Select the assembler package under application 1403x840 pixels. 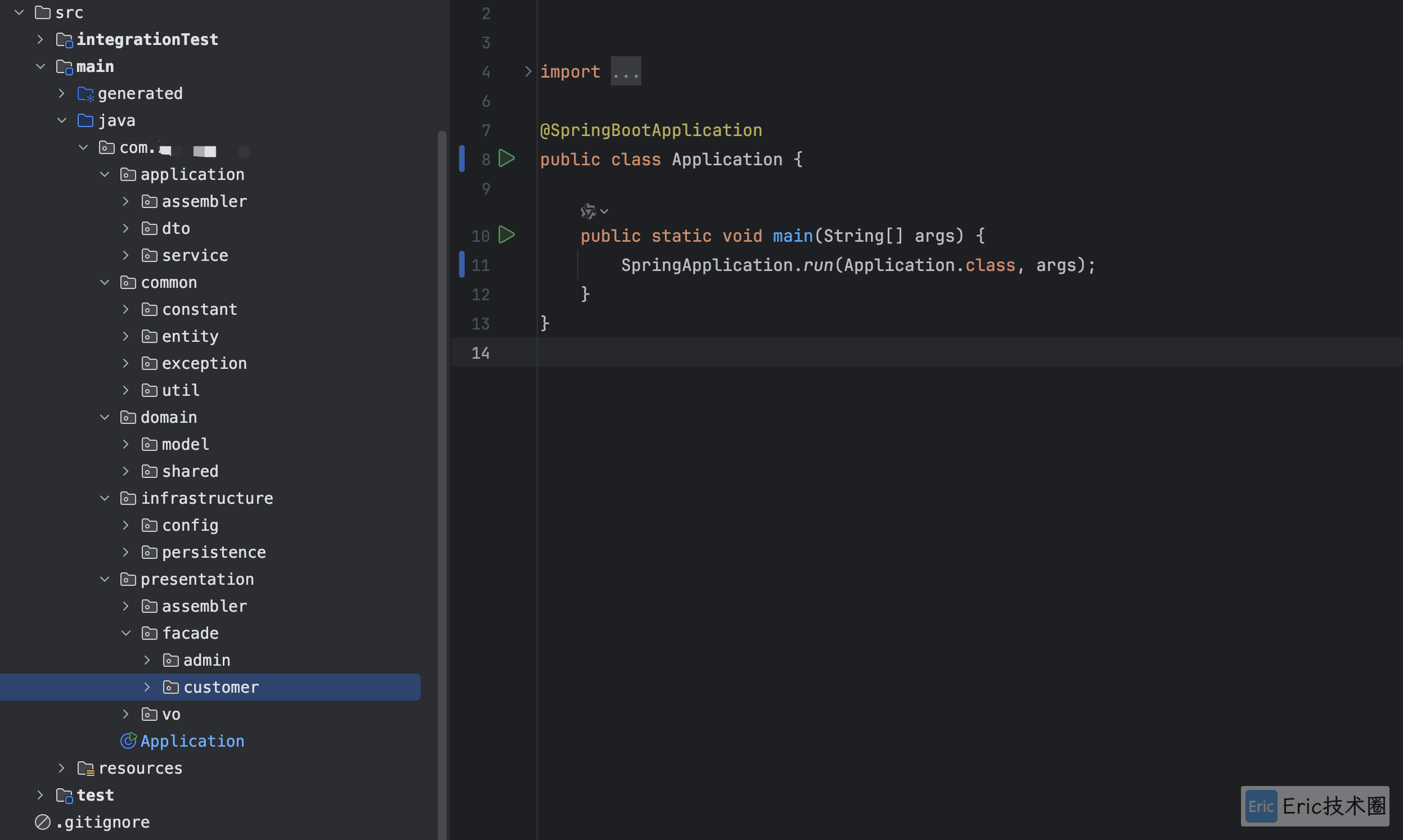point(204,201)
